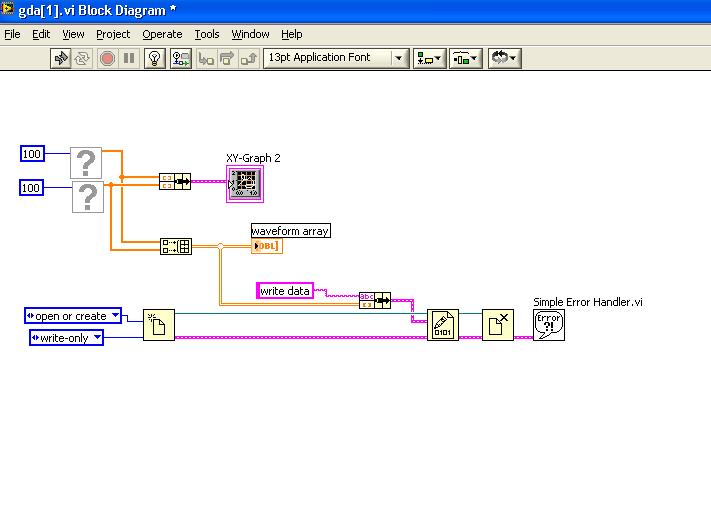This screenshot has height=512, width=711.
Task: Open the 'open or create' enum dropdown
Action: coord(73,316)
